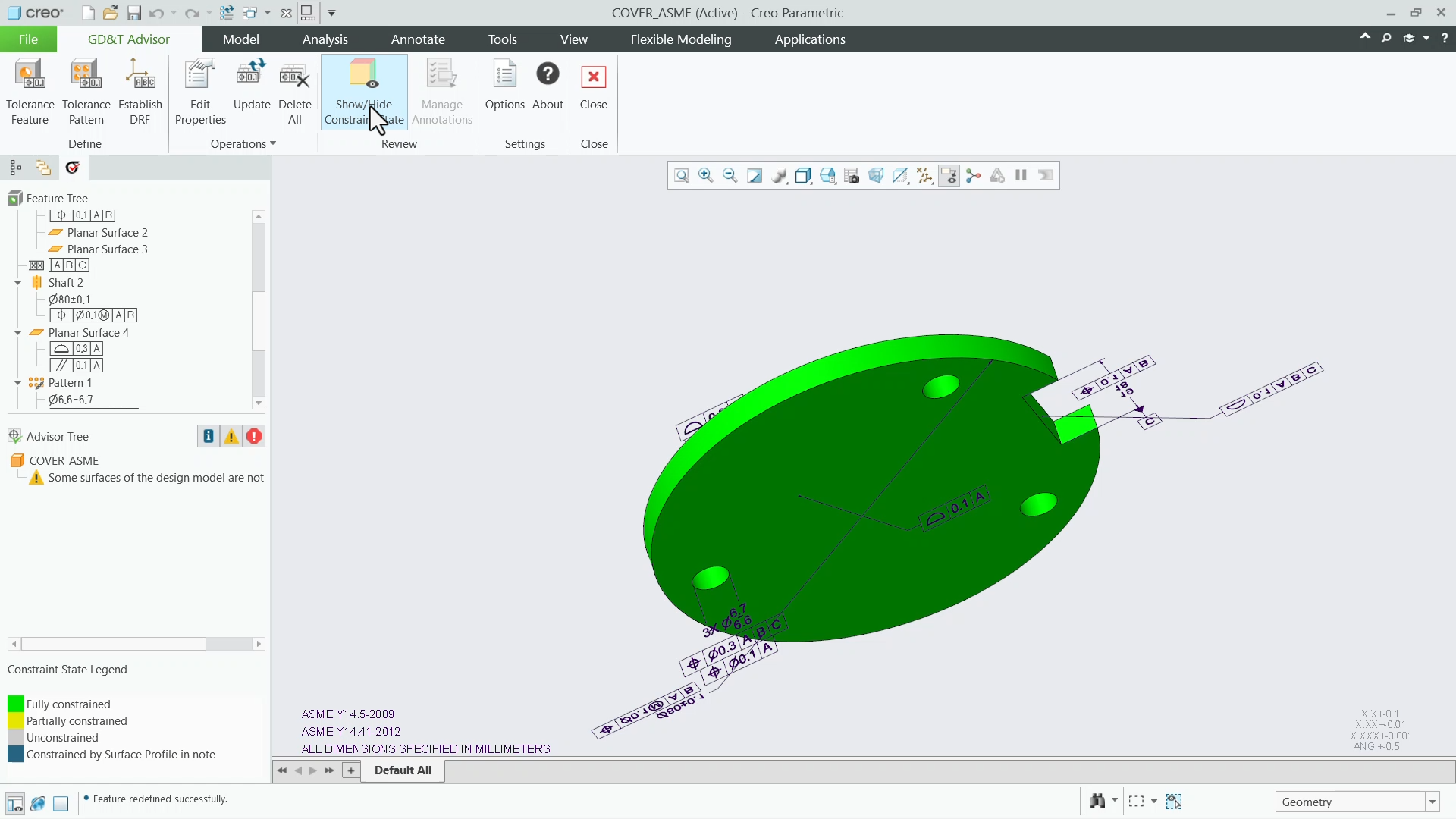This screenshot has height=819, width=1456.
Task: Collapse the Shaft 2 tree node
Action: tap(18, 283)
